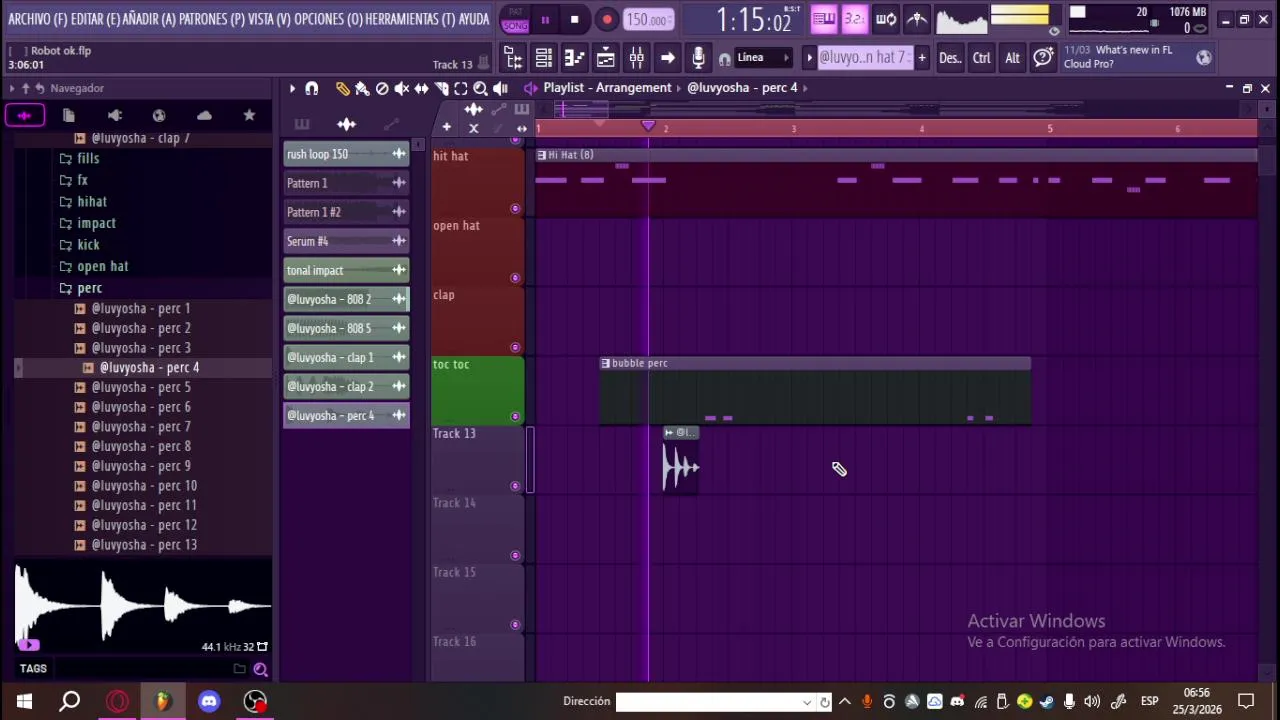
Task: Mute Track 13 with its dot
Action: coord(516,486)
